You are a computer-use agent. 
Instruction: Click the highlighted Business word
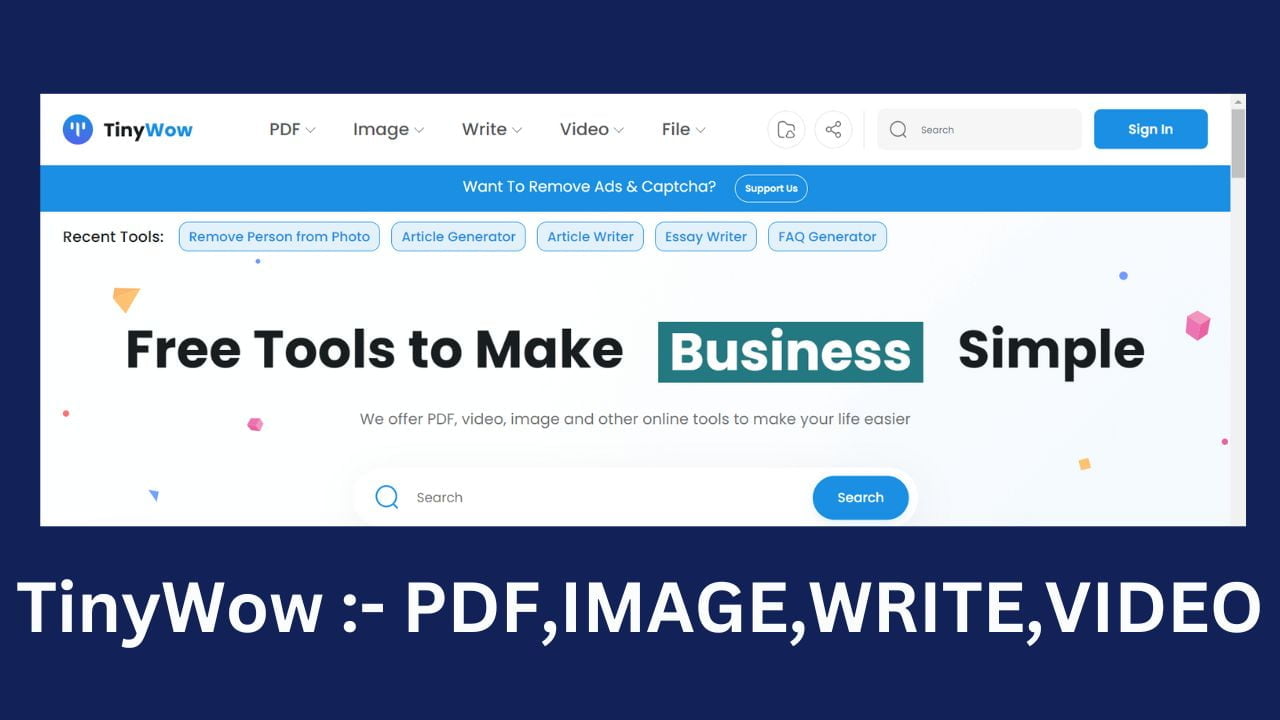[x=790, y=352]
